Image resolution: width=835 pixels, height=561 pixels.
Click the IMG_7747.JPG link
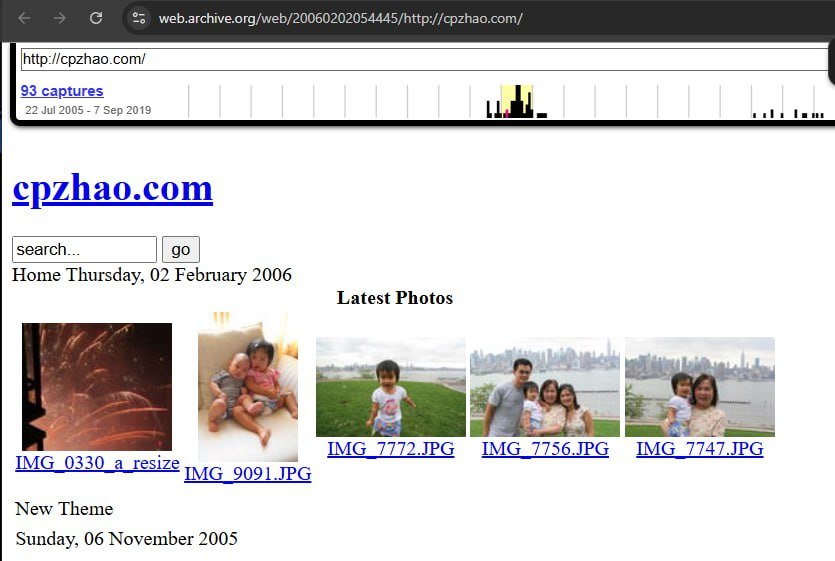(x=700, y=449)
